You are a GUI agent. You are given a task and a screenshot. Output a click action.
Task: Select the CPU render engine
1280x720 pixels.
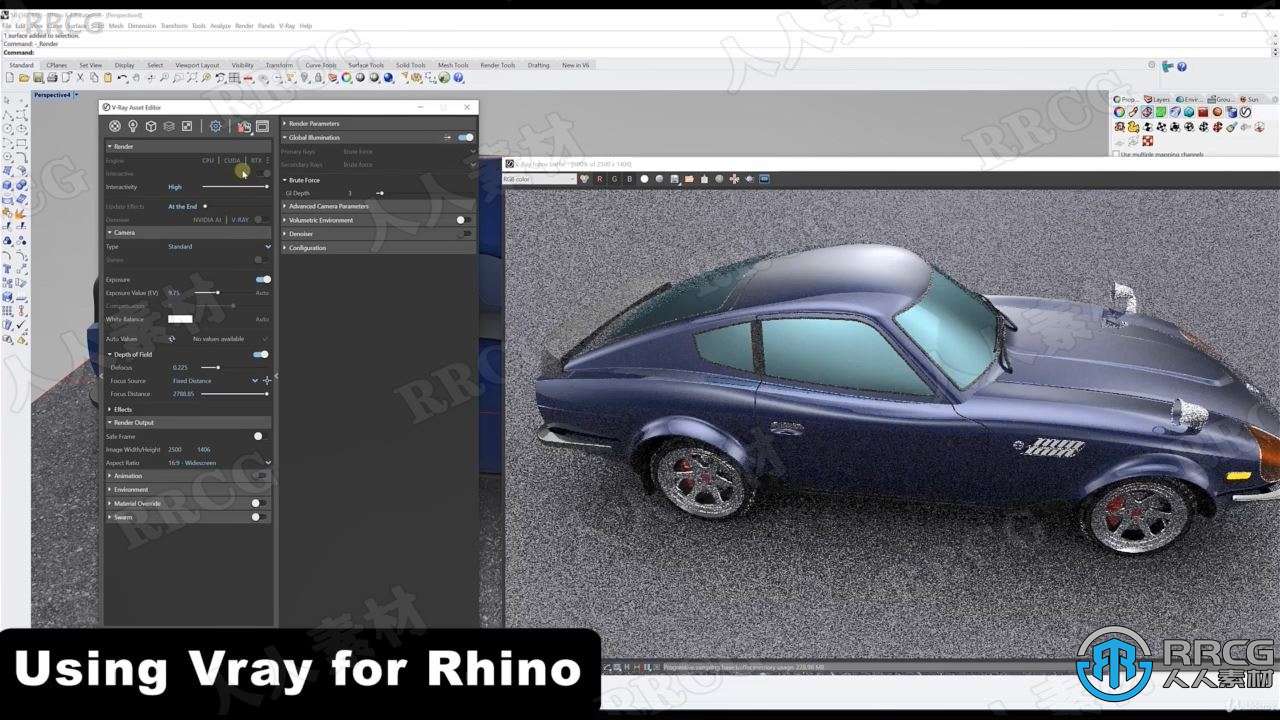click(208, 160)
